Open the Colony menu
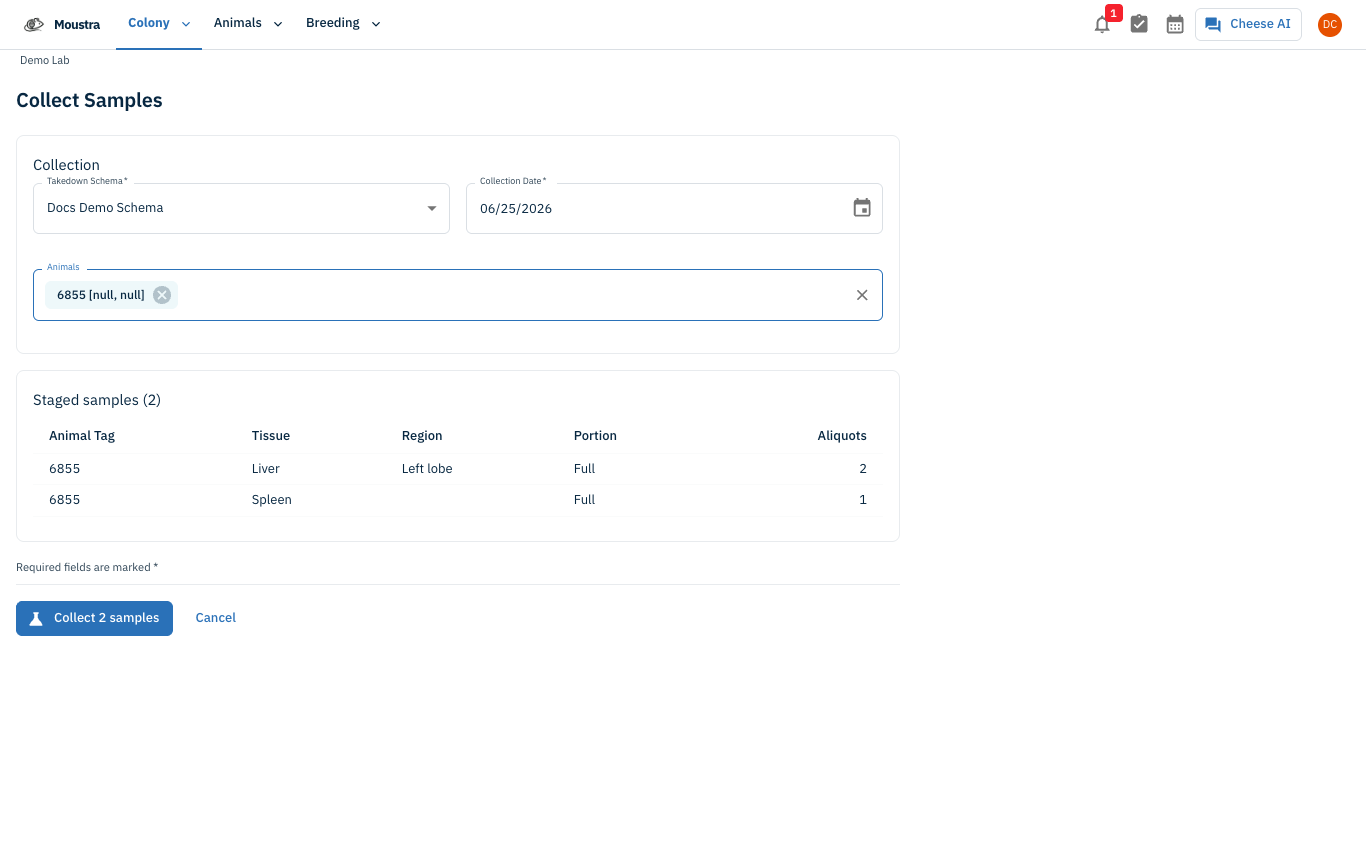The height and width of the screenshot is (854, 1366). (x=159, y=24)
